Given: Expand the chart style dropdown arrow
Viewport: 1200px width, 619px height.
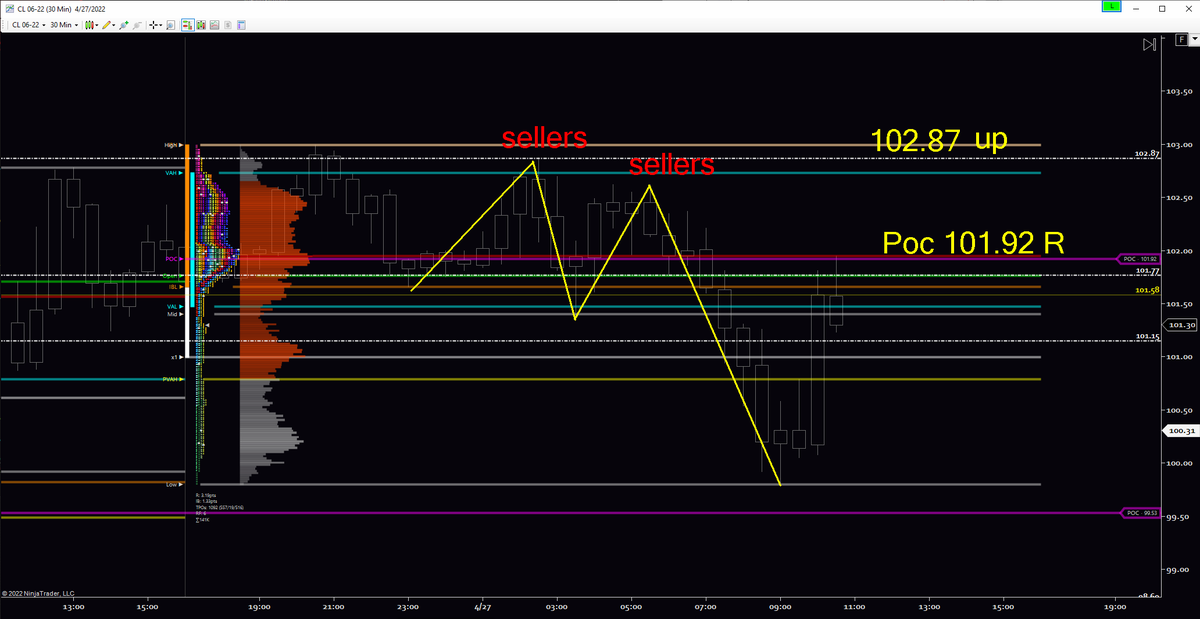Looking at the screenshot, I should [97, 25].
